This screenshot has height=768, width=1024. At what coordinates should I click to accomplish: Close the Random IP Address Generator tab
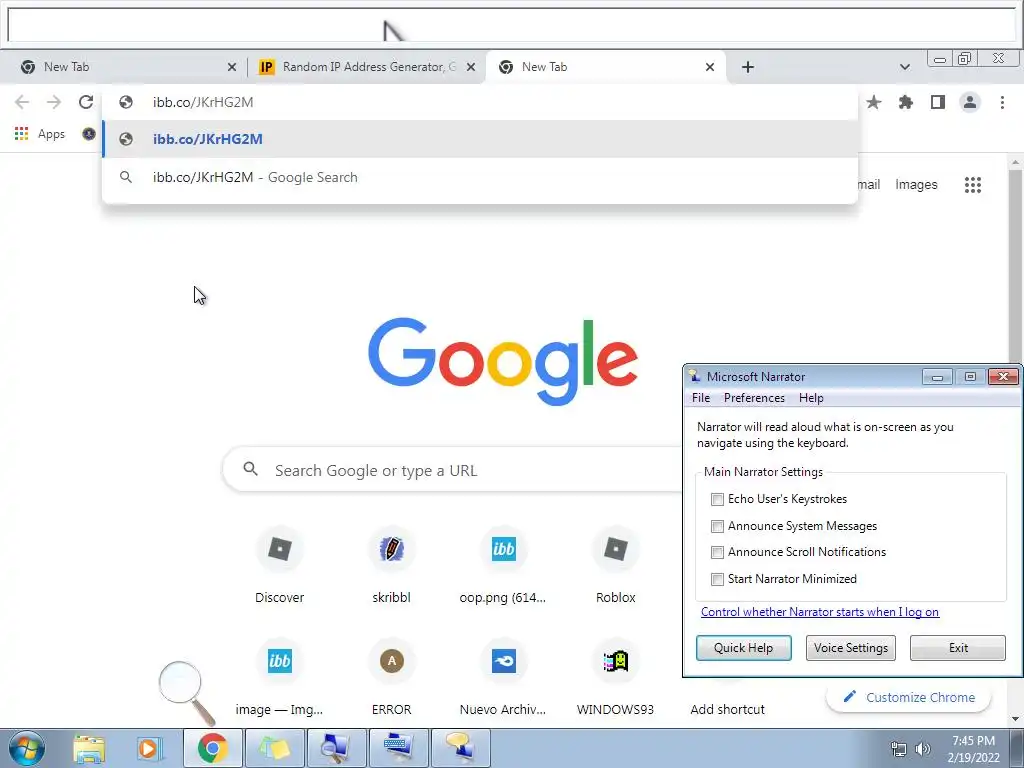click(x=471, y=67)
